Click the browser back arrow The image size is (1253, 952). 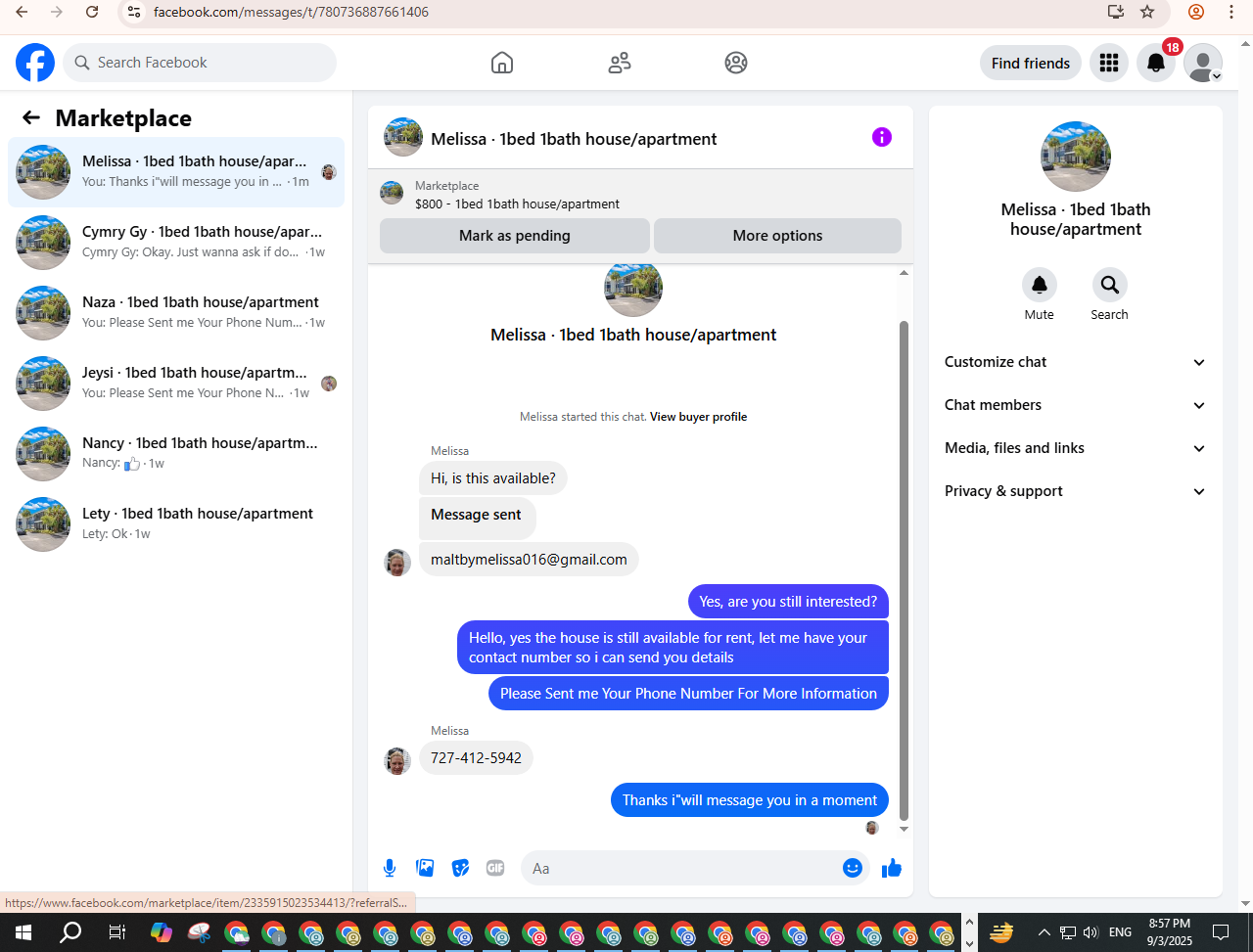(22, 12)
